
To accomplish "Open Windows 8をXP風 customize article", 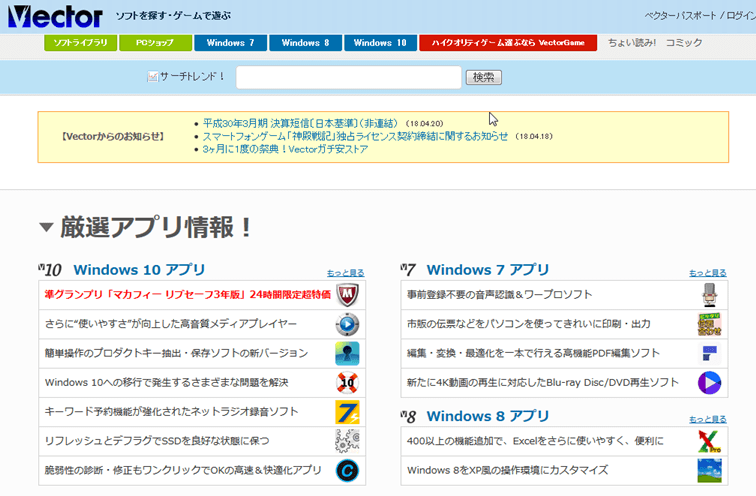I will pos(507,470).
